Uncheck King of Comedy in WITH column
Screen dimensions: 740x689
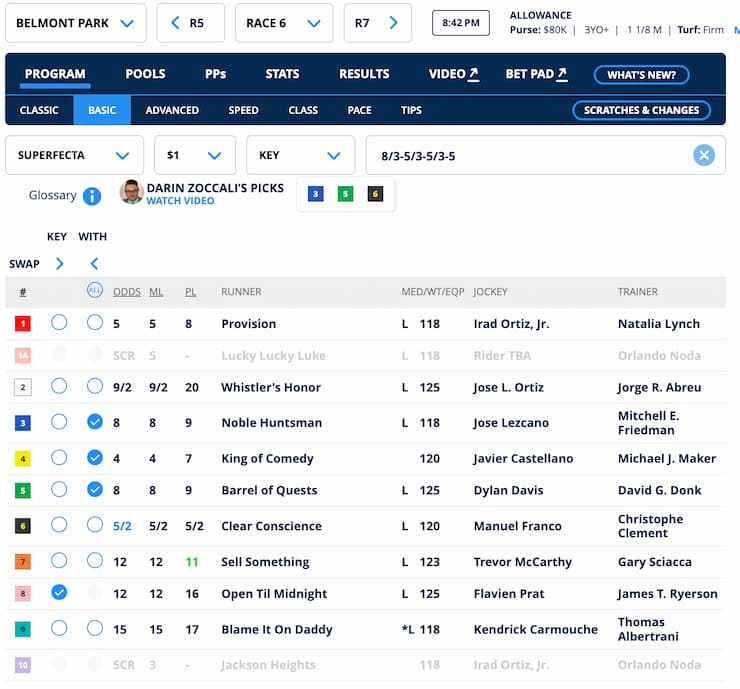coord(95,457)
